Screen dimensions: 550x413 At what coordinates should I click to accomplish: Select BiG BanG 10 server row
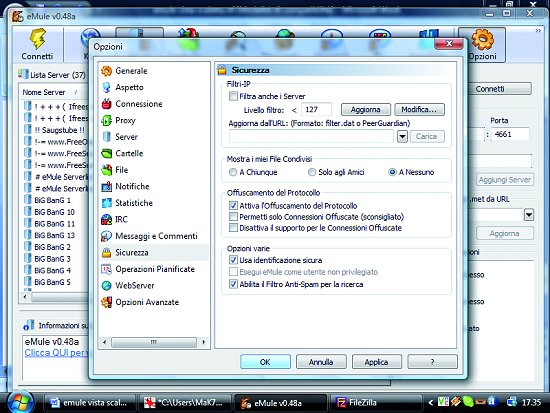[54, 212]
